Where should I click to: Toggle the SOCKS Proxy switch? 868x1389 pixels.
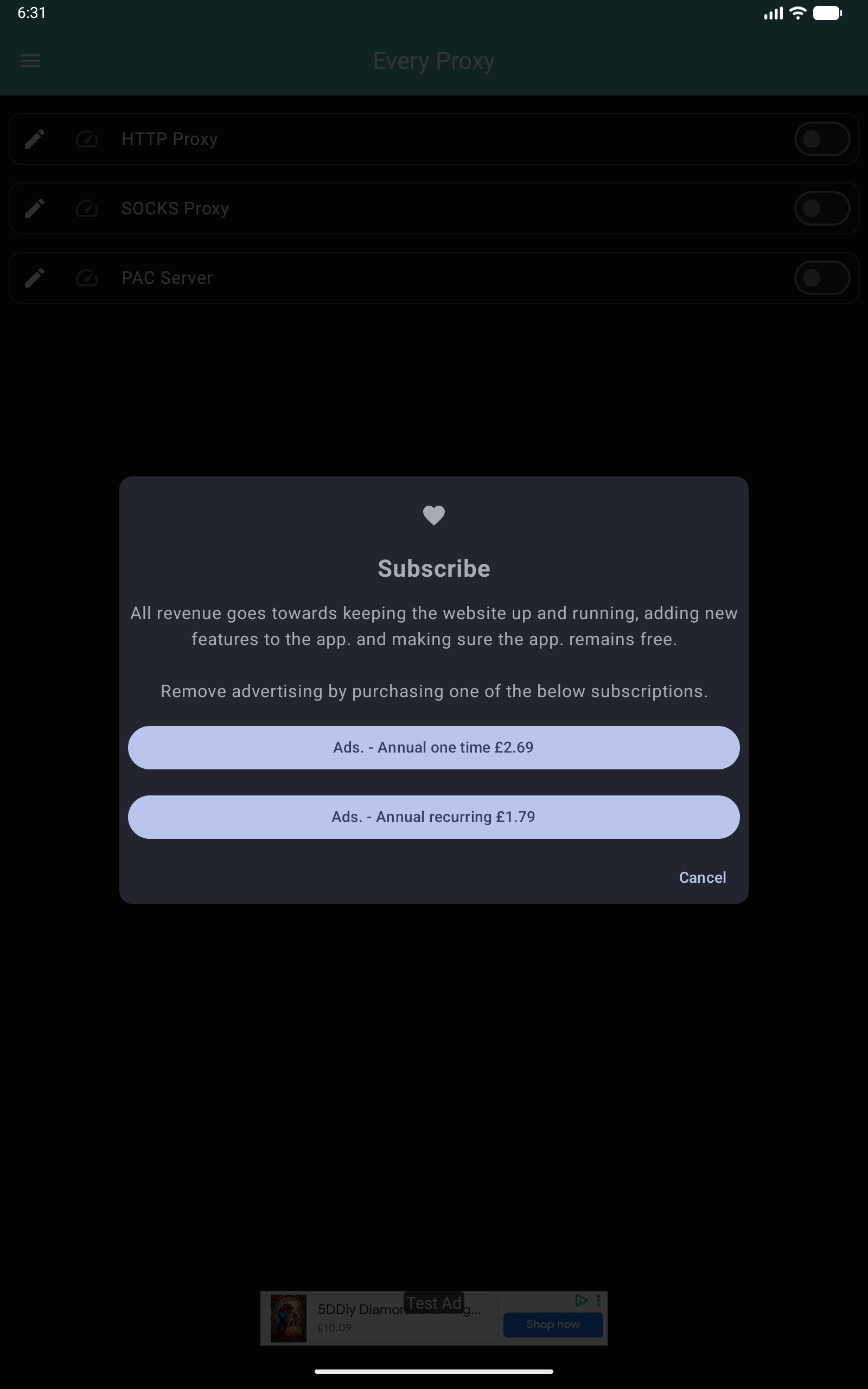[x=822, y=208]
